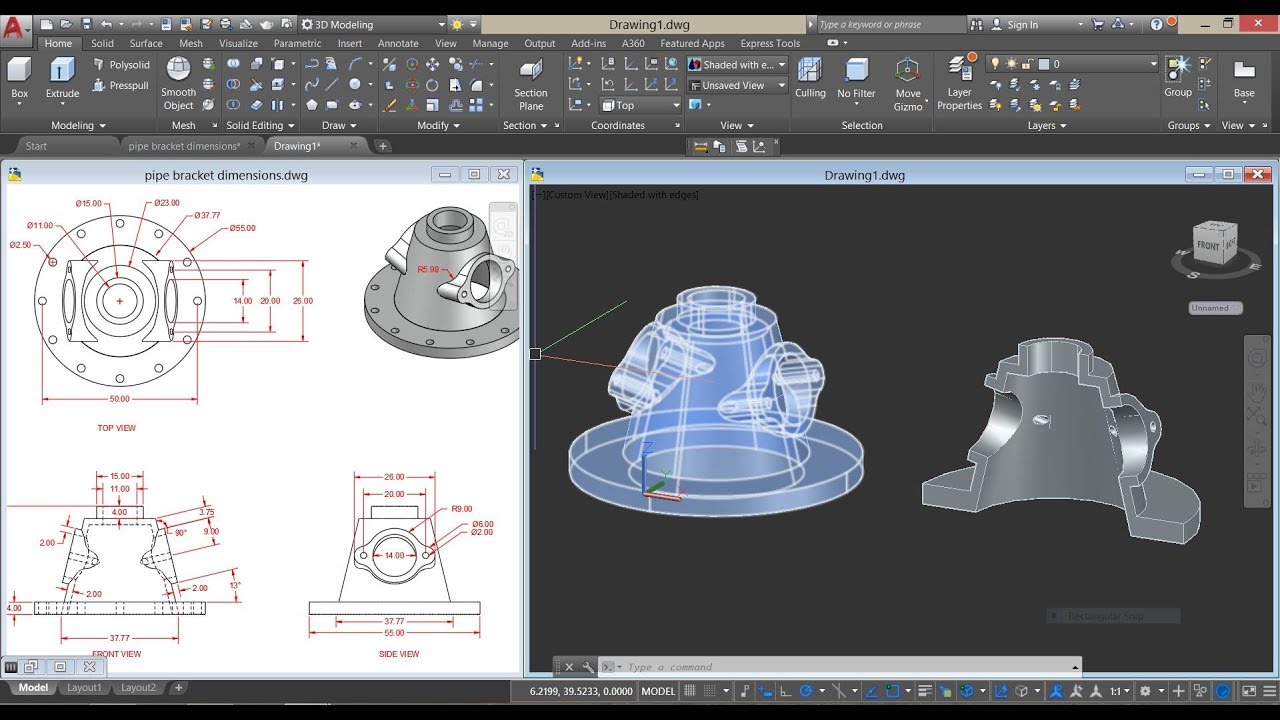The width and height of the screenshot is (1280, 720).
Task: Open the layer 0 dropdown list
Action: coord(1072,64)
